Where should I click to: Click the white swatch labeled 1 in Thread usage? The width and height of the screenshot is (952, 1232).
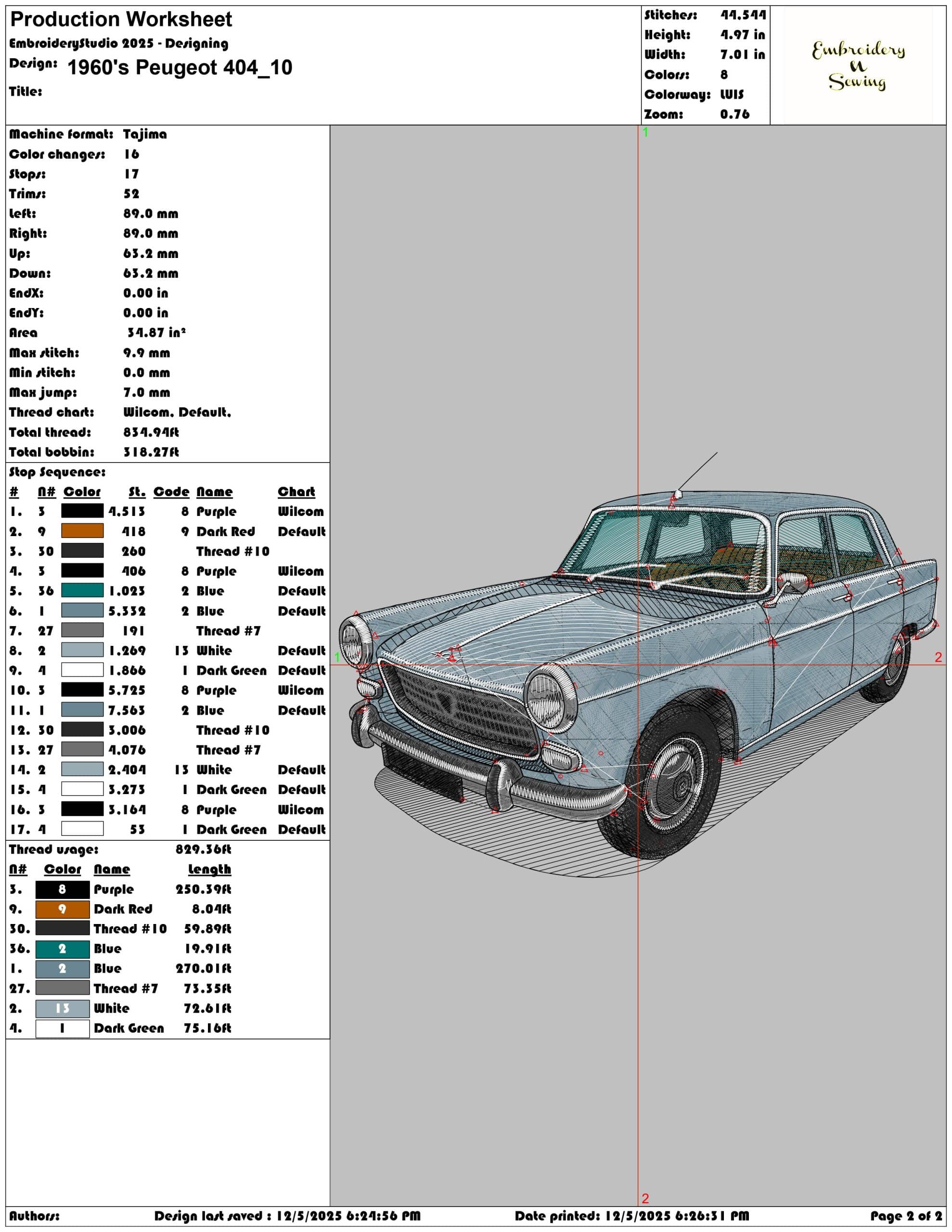63,1028
